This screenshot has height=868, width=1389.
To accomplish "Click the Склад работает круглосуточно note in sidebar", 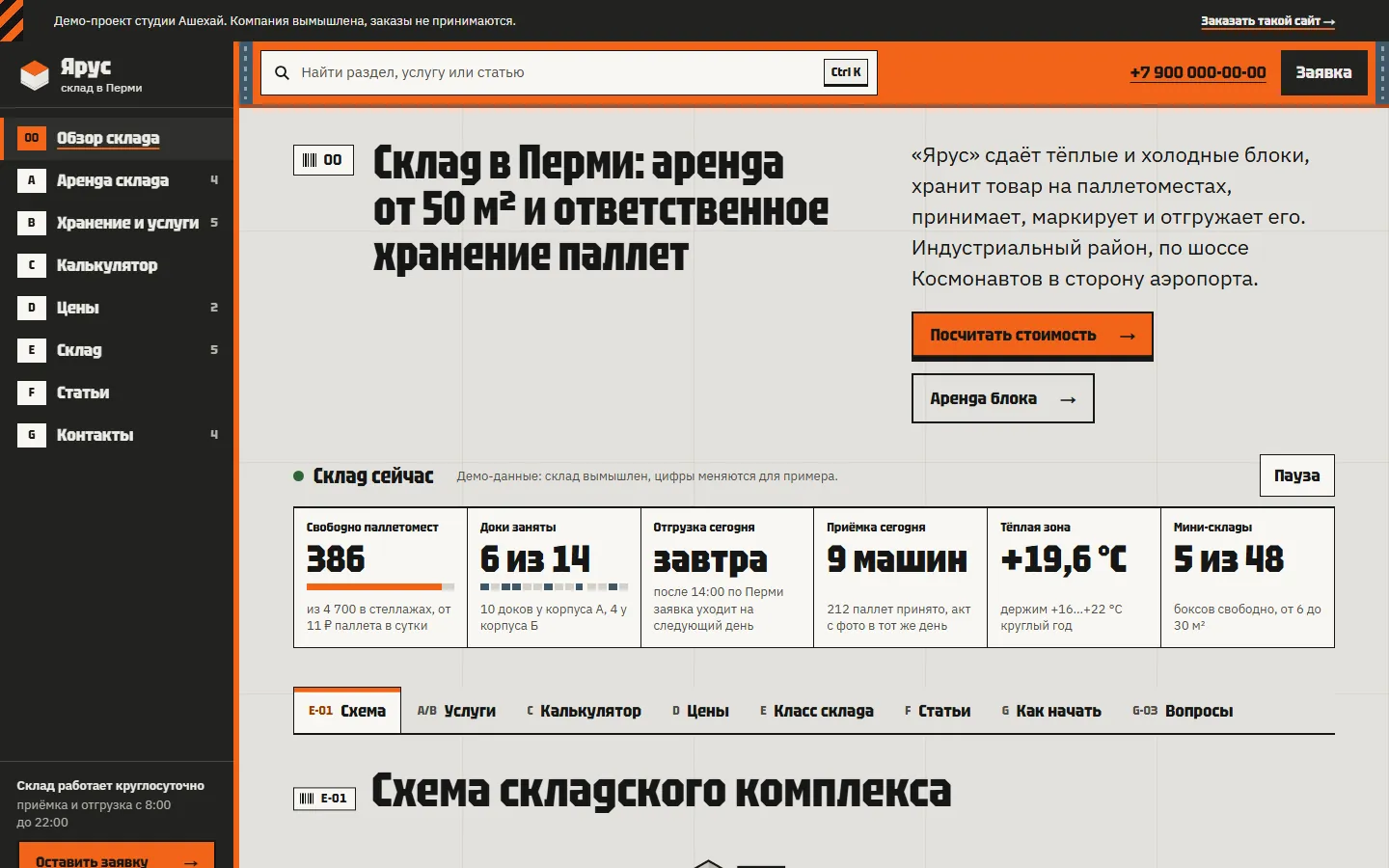I will (111, 786).
